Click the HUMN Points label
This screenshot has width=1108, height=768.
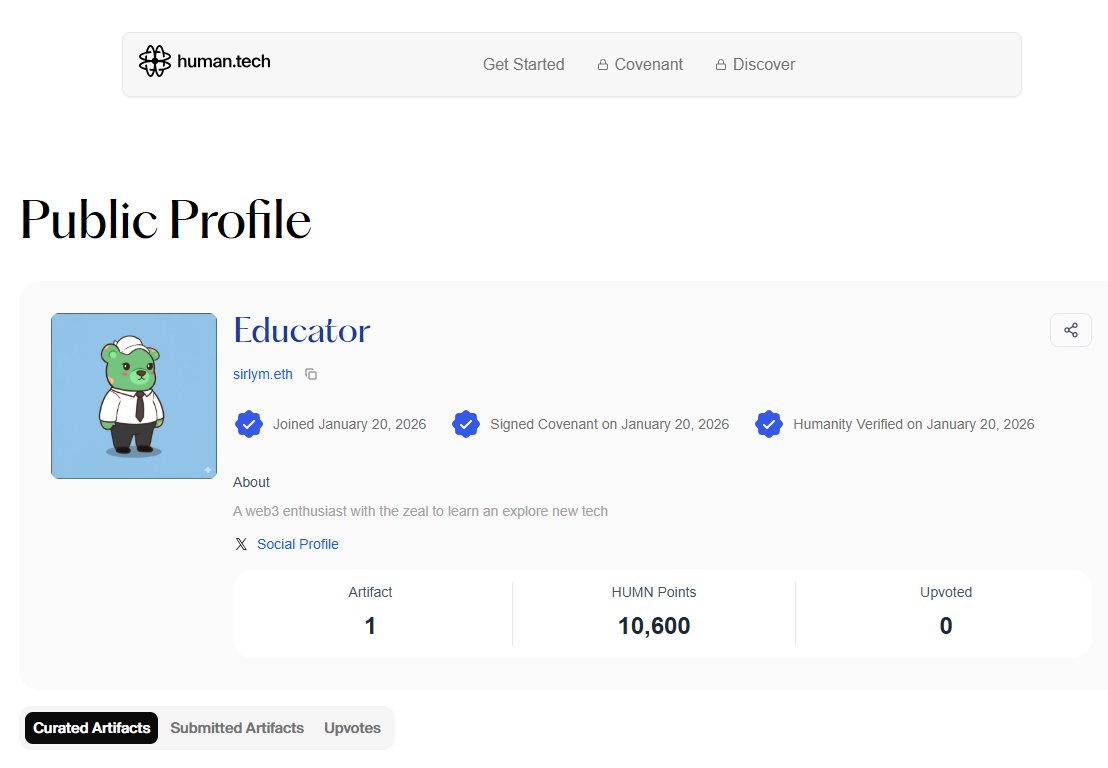point(654,592)
